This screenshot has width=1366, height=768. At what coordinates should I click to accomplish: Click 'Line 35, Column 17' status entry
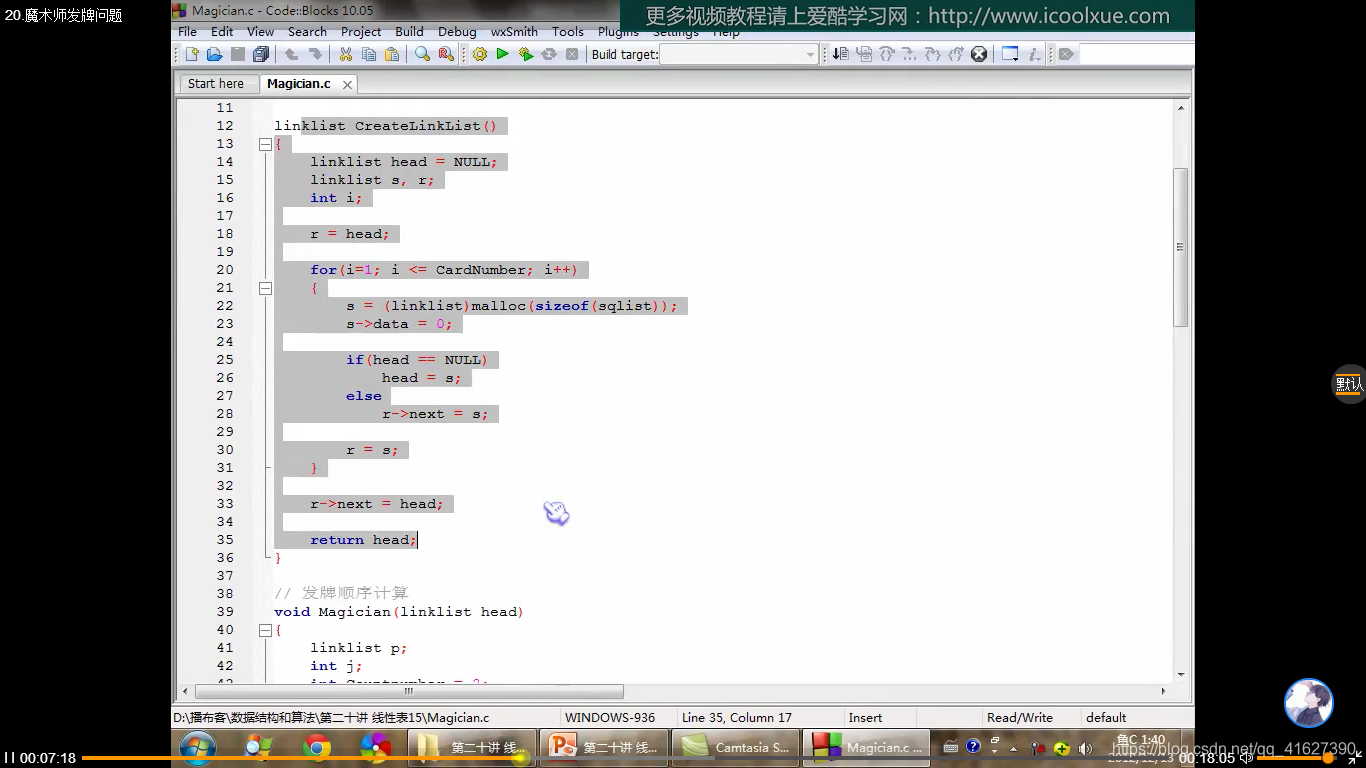[737, 718]
